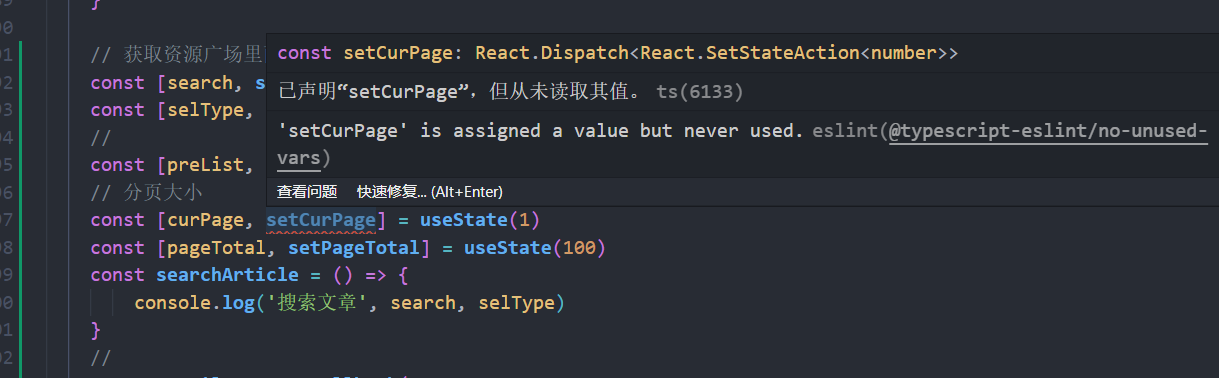Select the setCurPage variable in code

(321, 220)
